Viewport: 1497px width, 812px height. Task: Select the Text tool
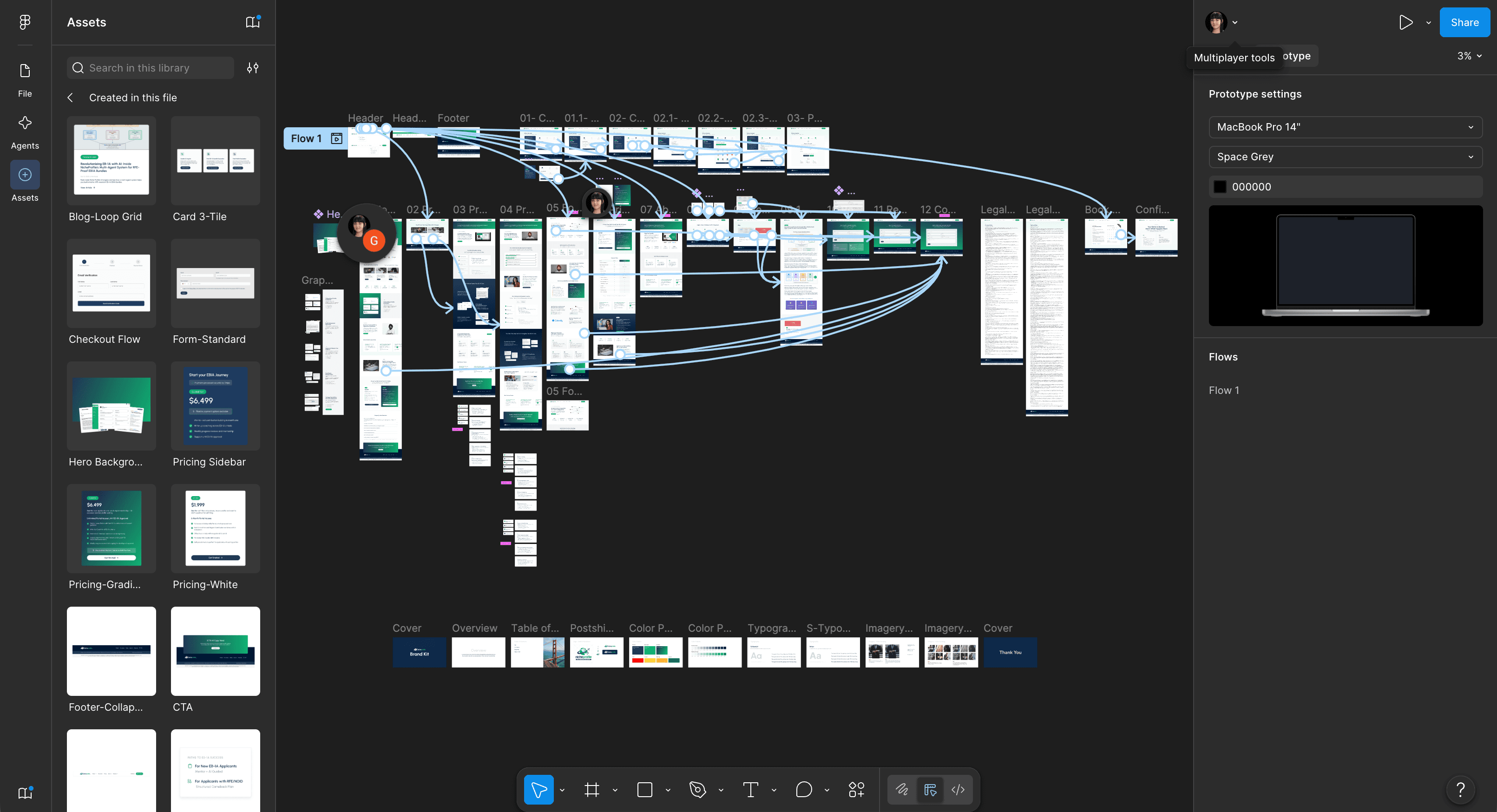tap(750, 790)
